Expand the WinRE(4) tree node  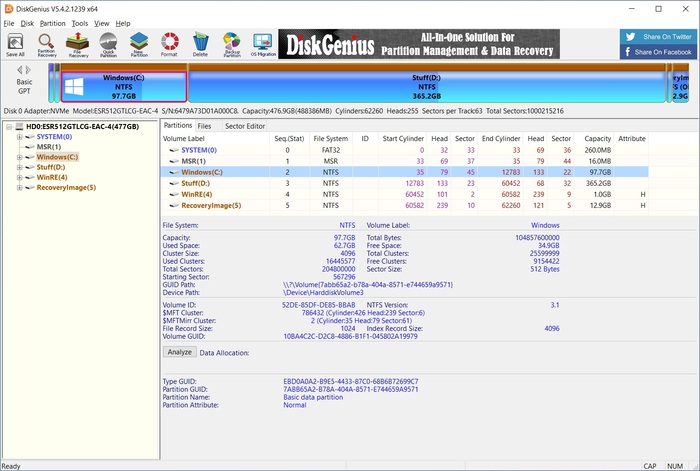coord(20,178)
